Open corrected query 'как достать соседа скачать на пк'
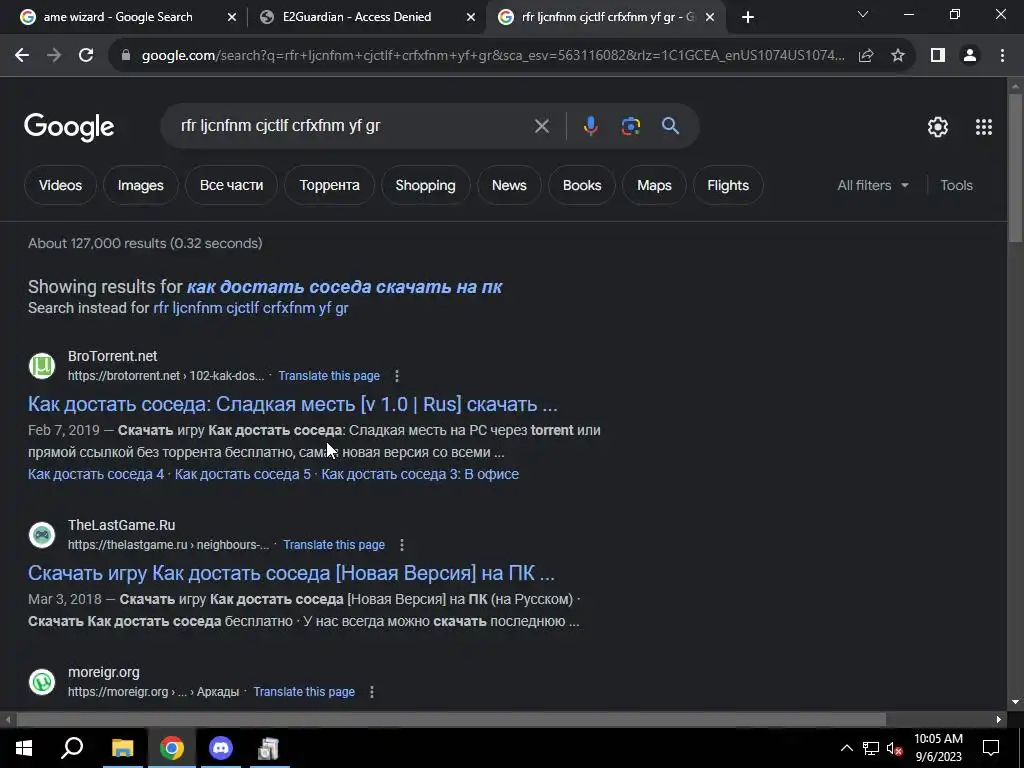The width and height of the screenshot is (1024, 768). [x=345, y=287]
